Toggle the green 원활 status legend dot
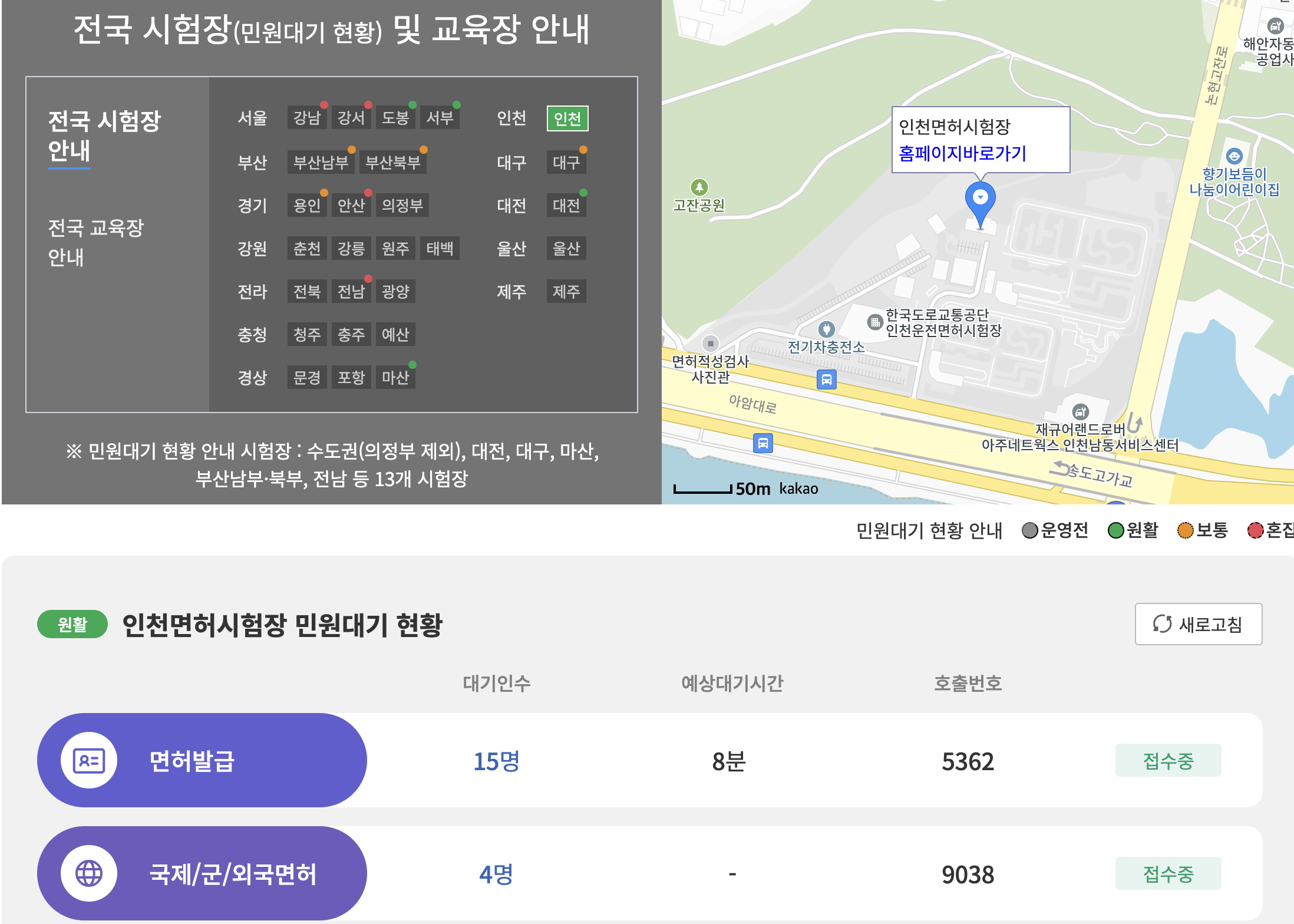 pos(1117,531)
